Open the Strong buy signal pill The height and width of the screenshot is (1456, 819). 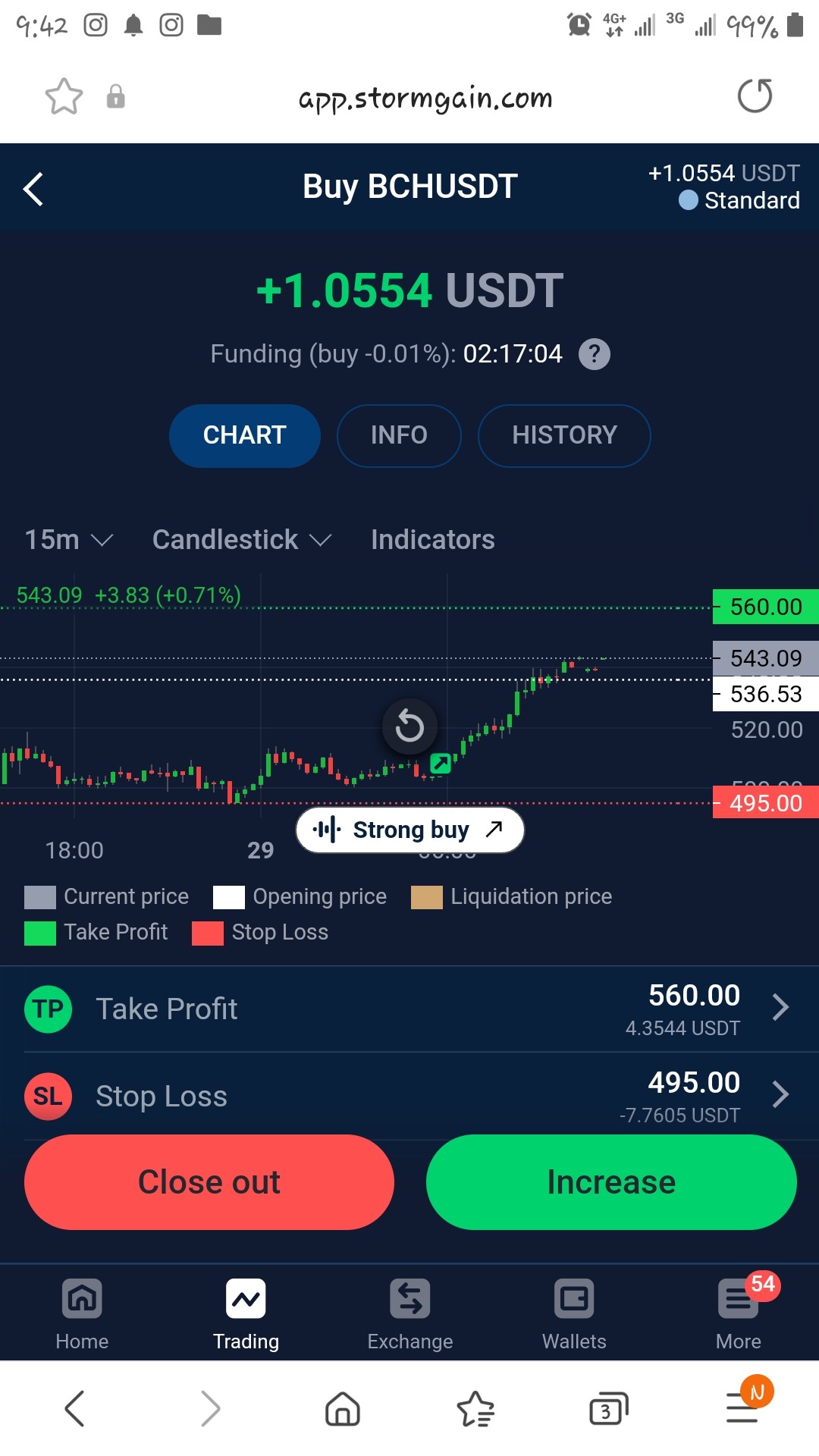[409, 830]
